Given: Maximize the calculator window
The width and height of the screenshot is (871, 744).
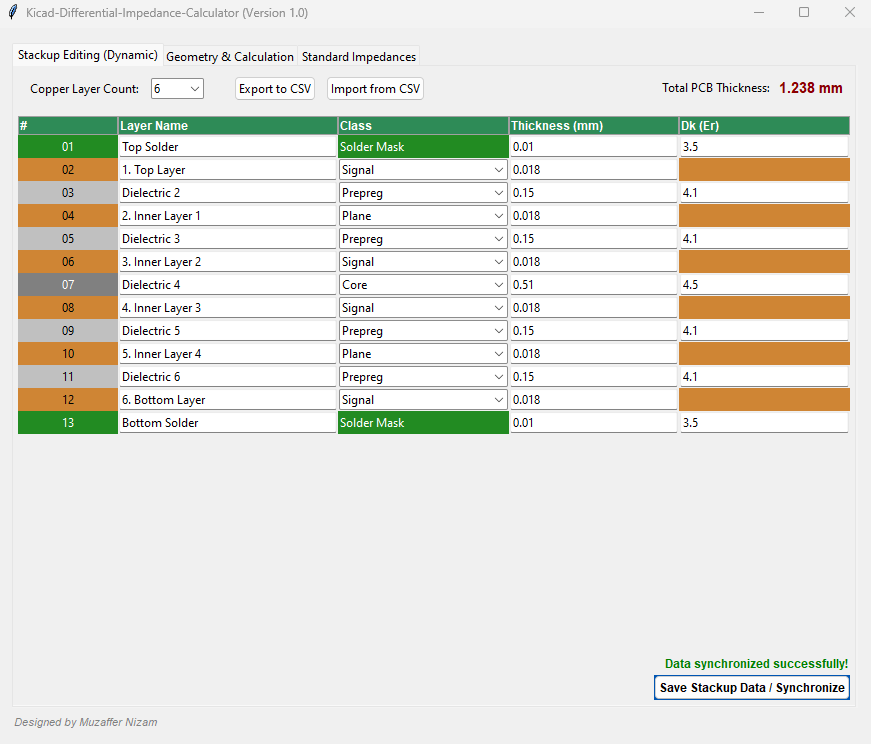Looking at the screenshot, I should tap(804, 13).
